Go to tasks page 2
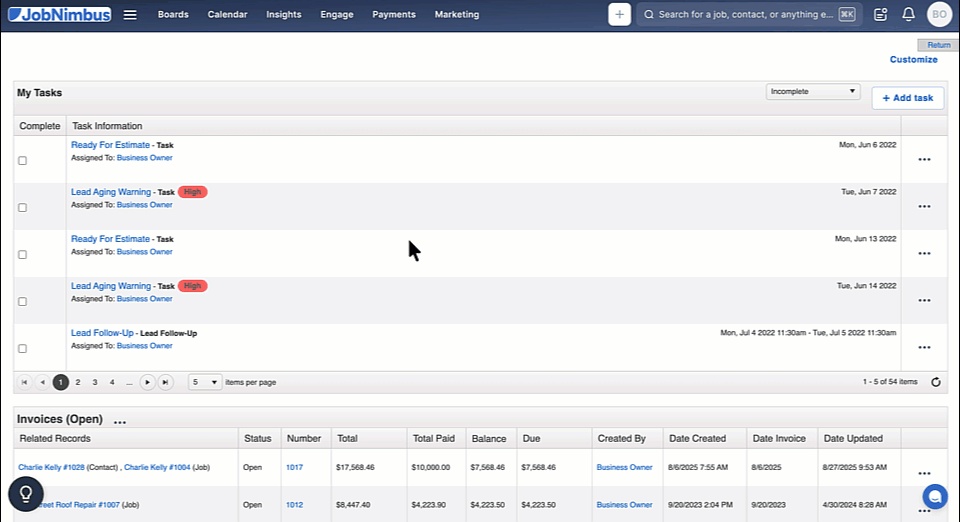This screenshot has height=522, width=960. (78, 382)
